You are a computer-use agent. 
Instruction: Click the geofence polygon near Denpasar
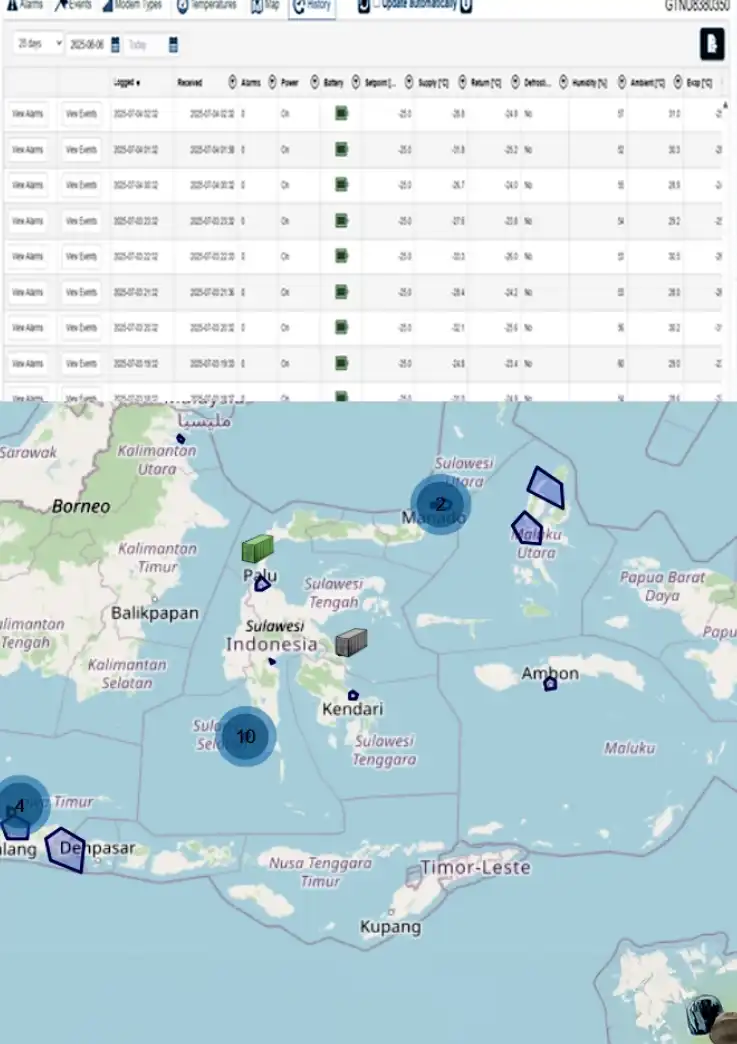pyautogui.click(x=66, y=848)
